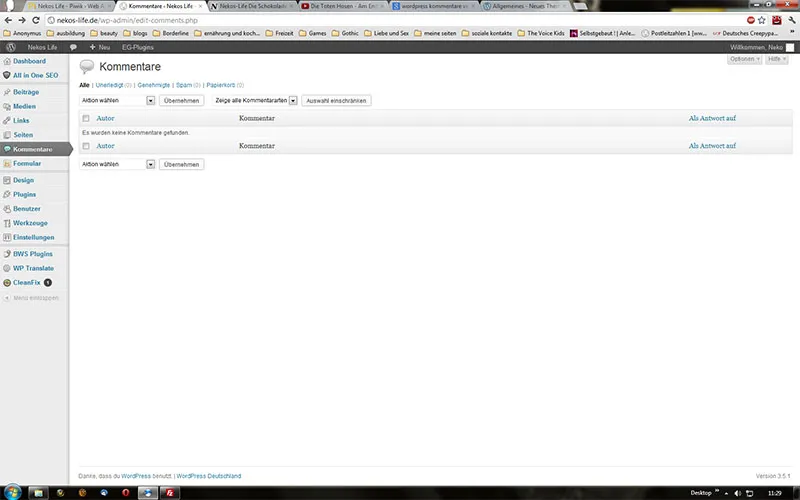Screen dimensions: 800x500
Task: Show hidden system tray icons arrow
Action: tap(726, 493)
